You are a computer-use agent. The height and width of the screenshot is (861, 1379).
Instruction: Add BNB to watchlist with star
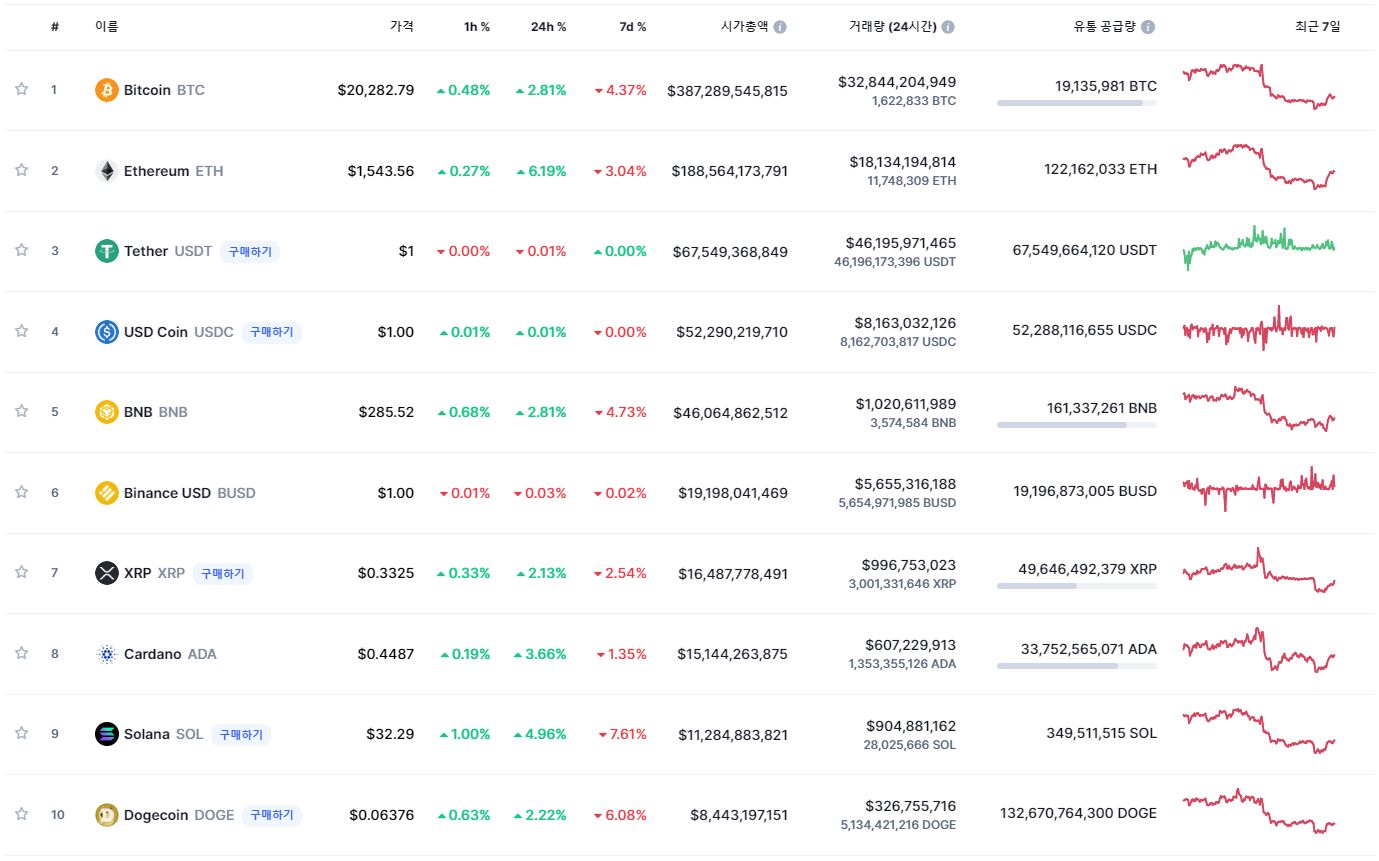tap(21, 411)
